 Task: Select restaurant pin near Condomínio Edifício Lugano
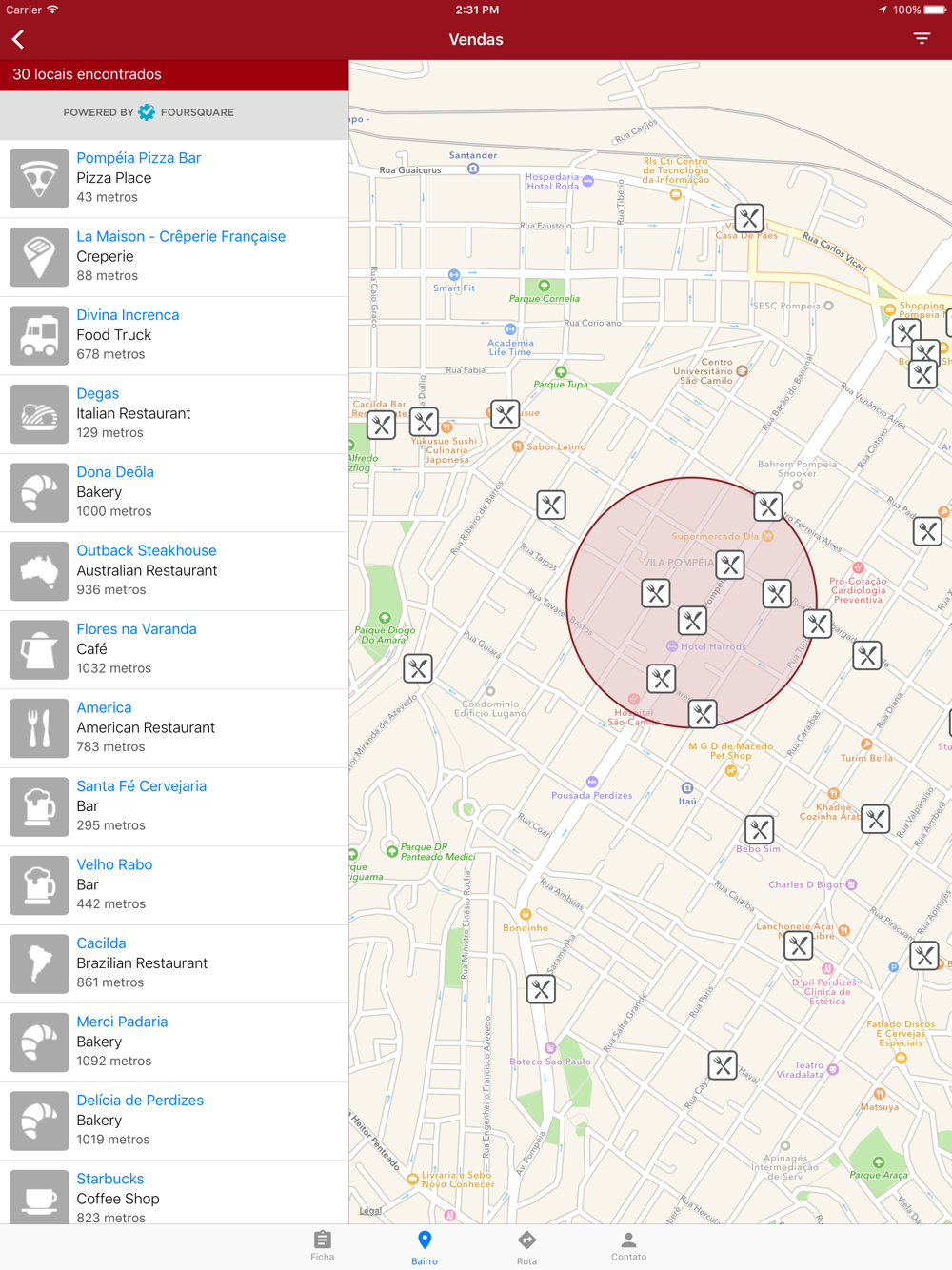[418, 668]
